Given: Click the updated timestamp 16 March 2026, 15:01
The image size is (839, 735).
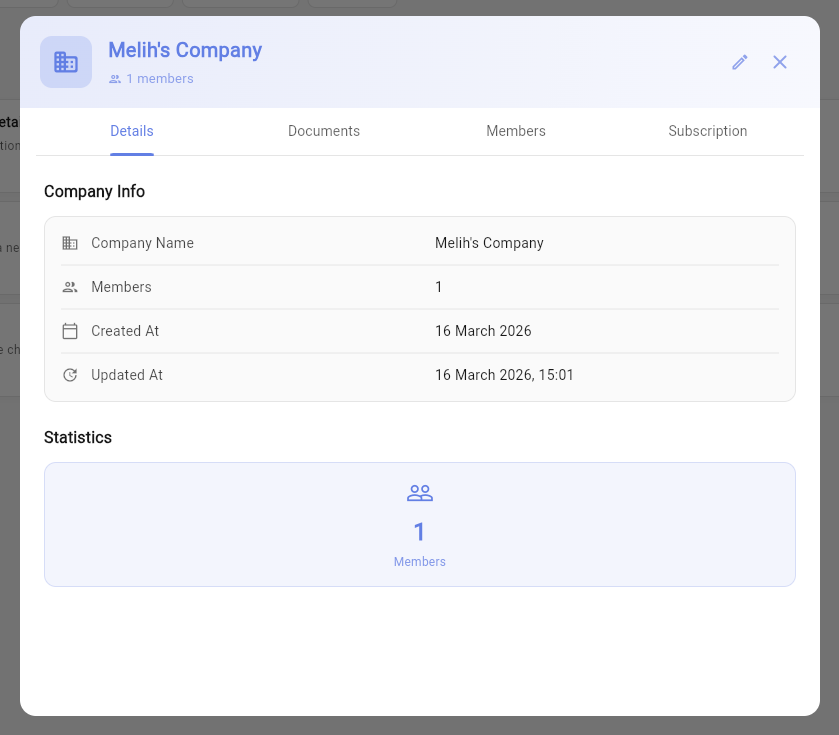Looking at the screenshot, I should point(504,375).
